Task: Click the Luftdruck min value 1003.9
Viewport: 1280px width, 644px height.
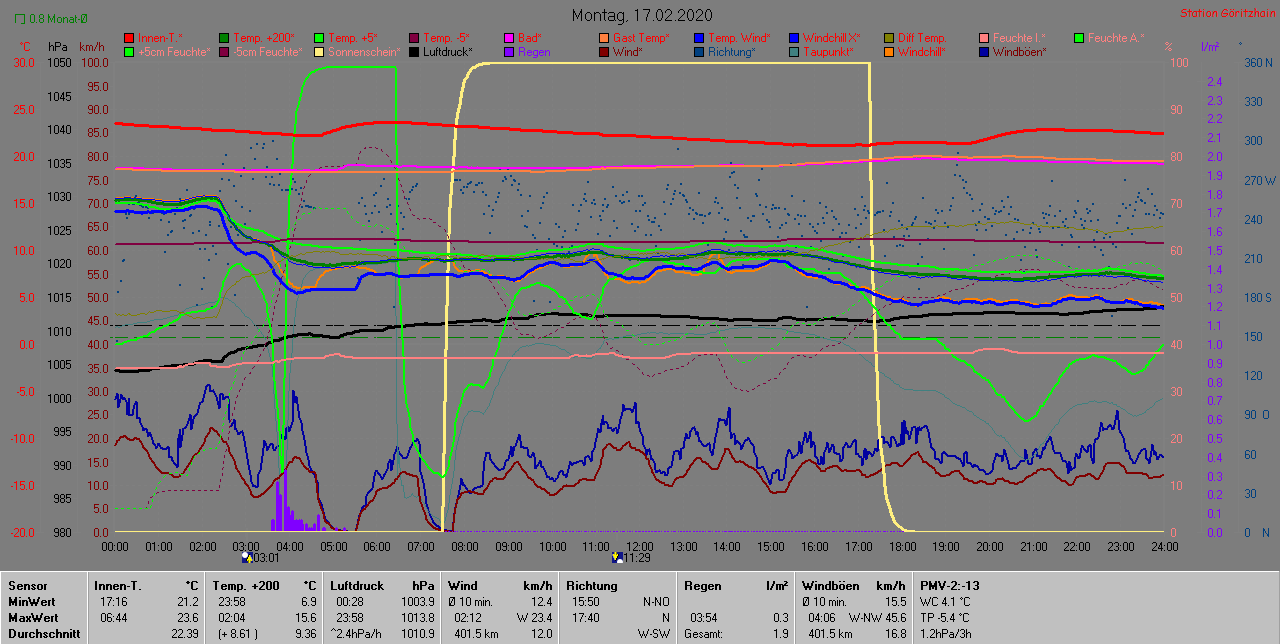Action: 416,601
